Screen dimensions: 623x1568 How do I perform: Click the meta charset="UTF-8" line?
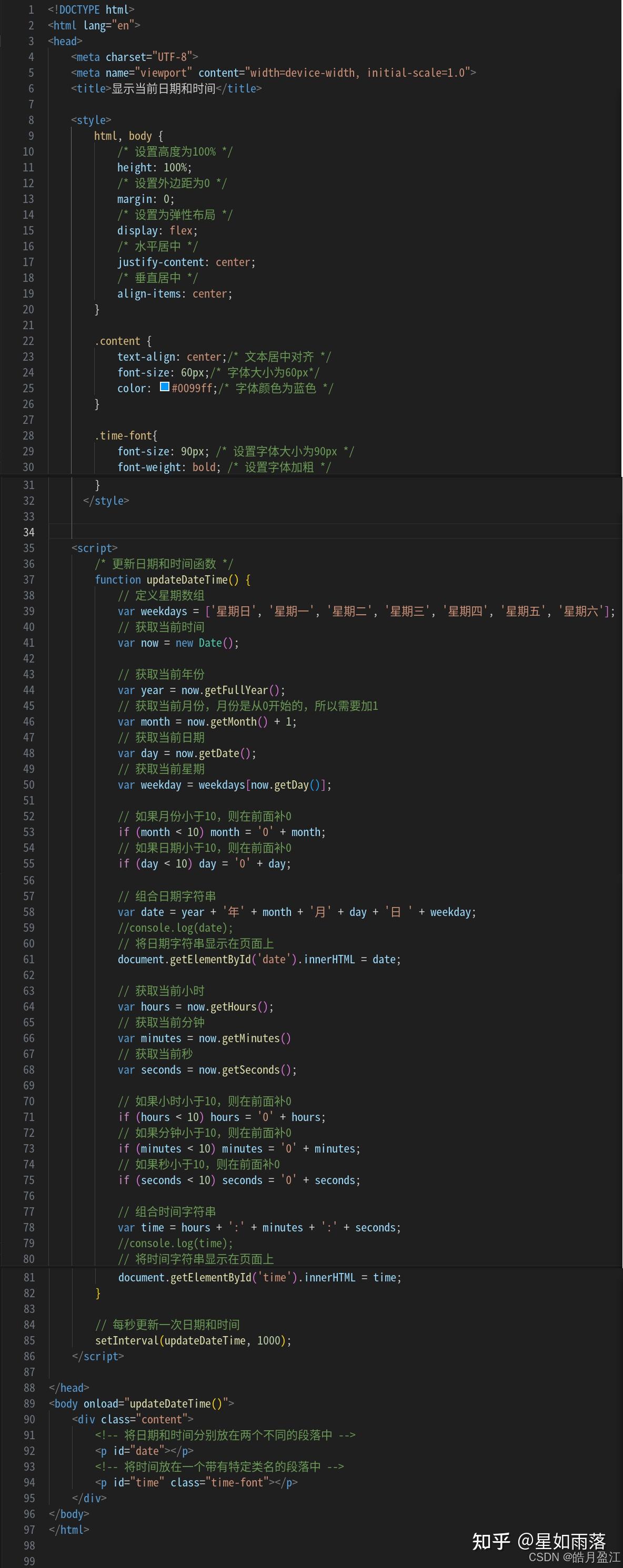click(x=135, y=57)
